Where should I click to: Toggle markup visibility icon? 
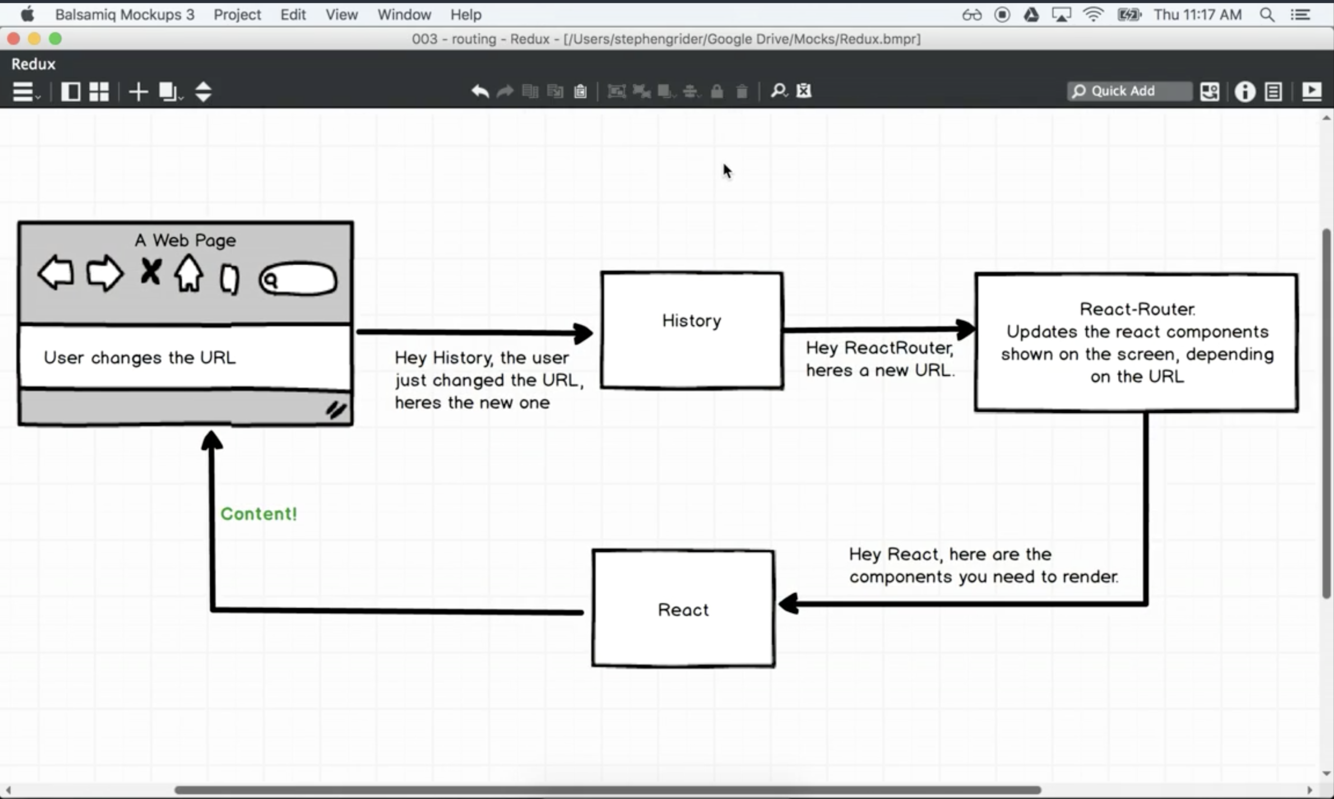pos(804,91)
